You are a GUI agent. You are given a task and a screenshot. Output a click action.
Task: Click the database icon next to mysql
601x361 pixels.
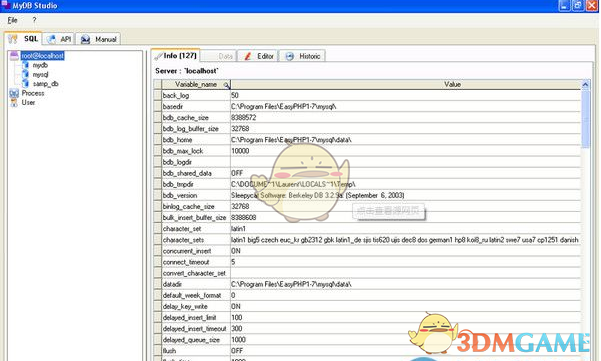[x=26, y=74]
